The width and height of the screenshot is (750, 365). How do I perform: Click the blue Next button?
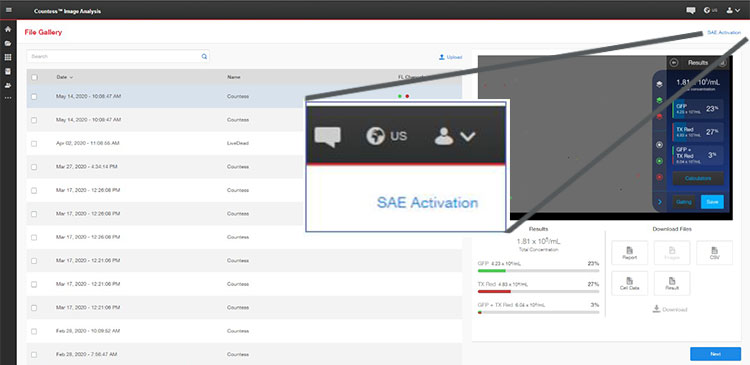point(716,354)
